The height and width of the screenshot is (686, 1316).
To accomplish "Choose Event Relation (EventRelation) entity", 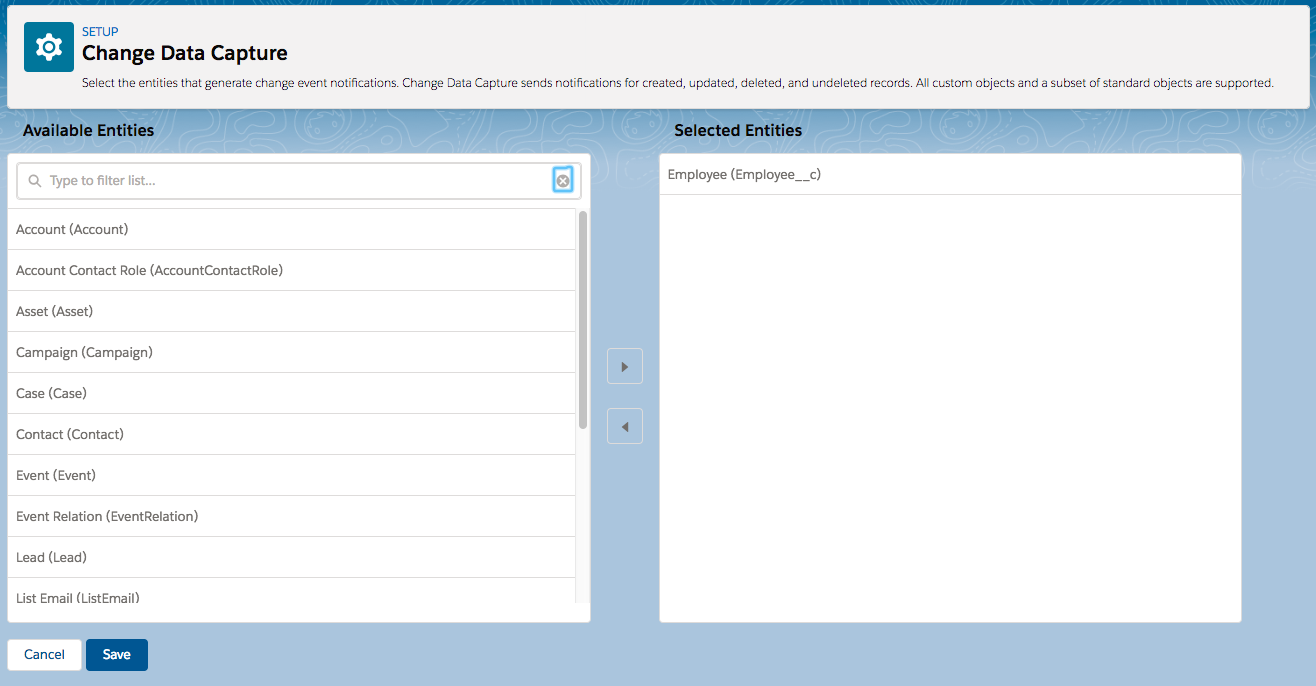I will (107, 516).
